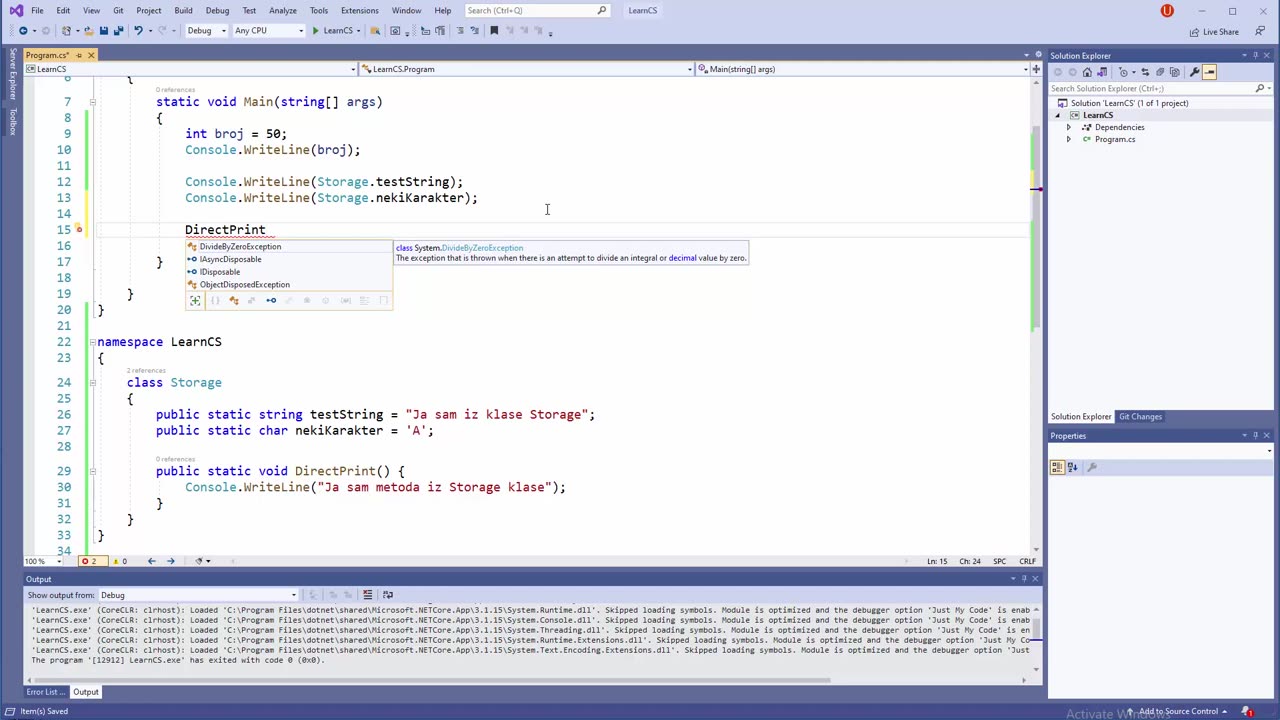
Task: Open the LearnCS.Program type dropdown
Action: coord(526,69)
